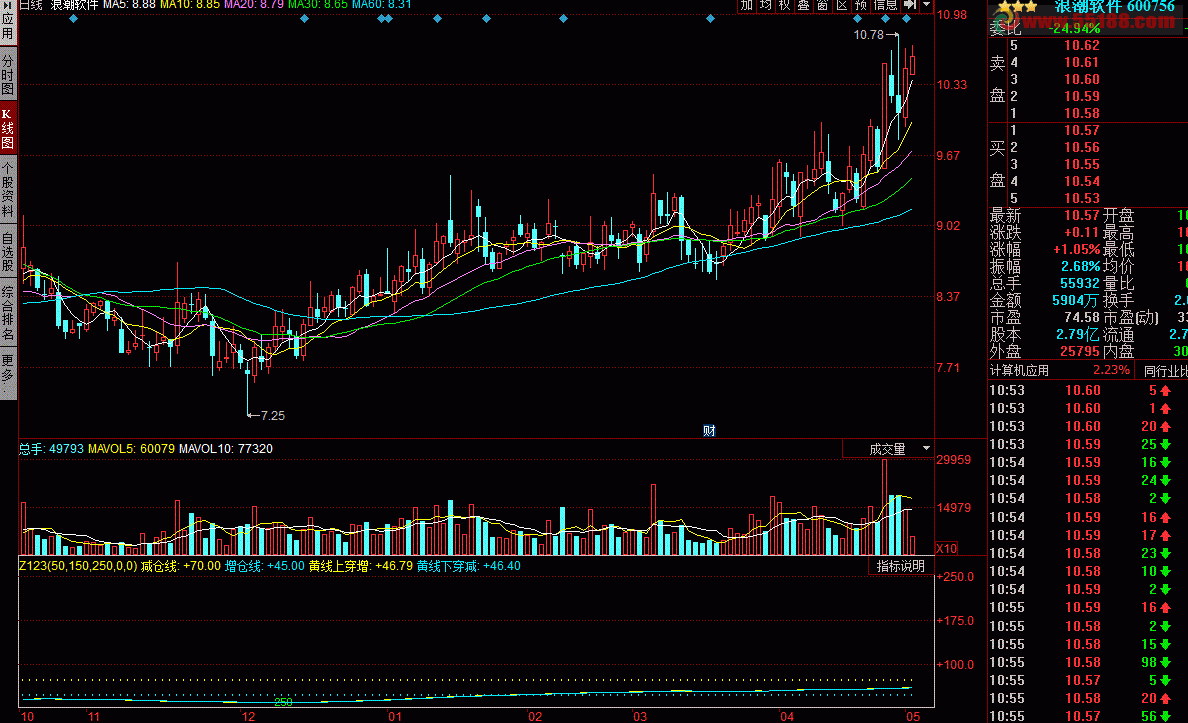
Task: Click the 日线 period label
Action: point(30,5)
